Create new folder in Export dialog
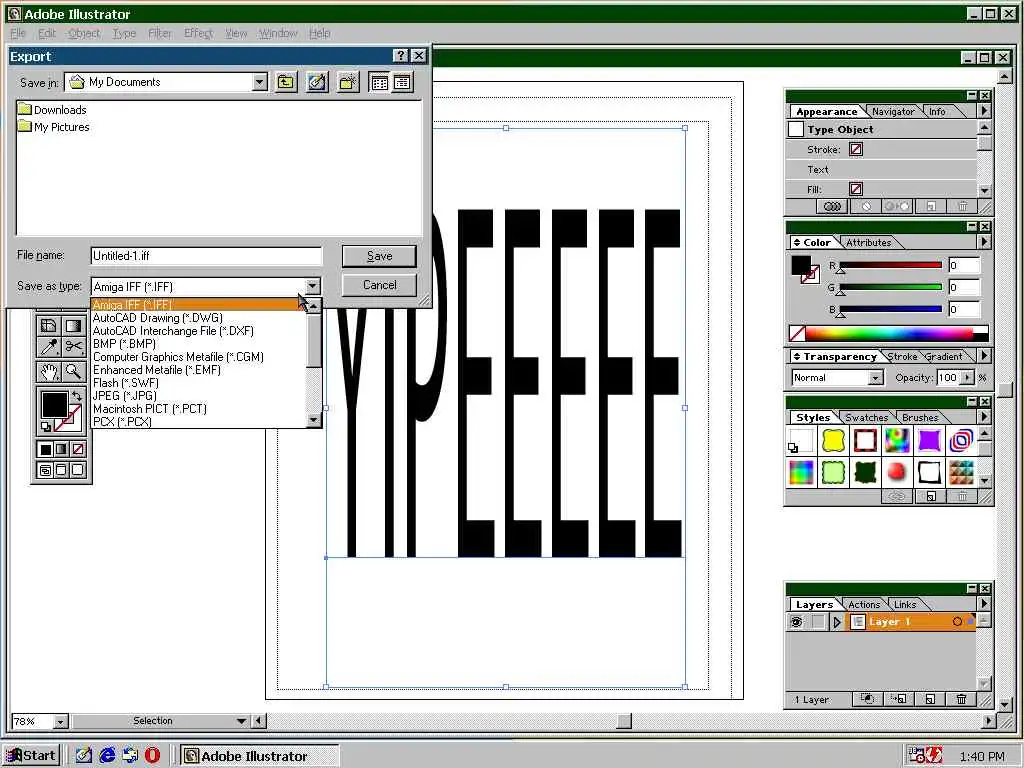 point(348,82)
